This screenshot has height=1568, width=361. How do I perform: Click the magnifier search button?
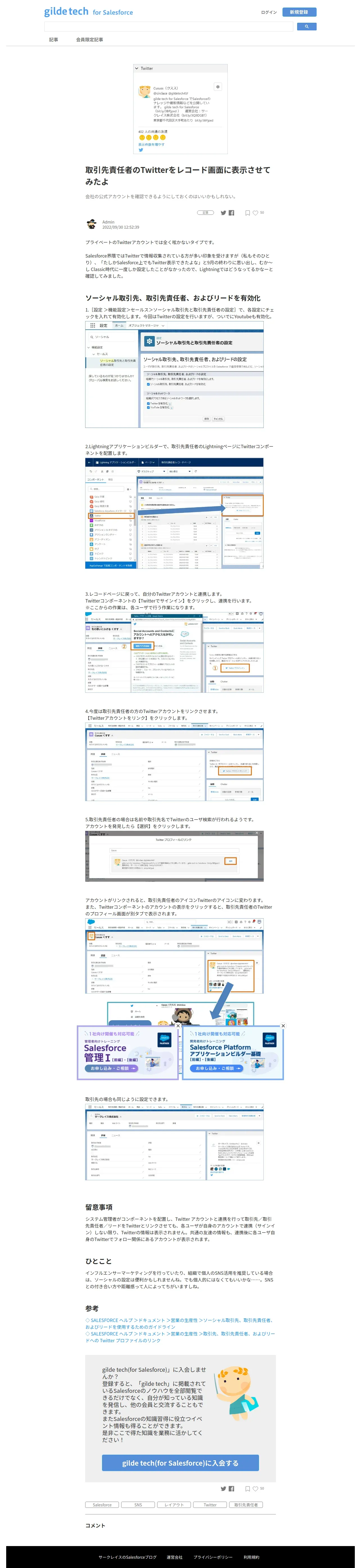pos(307,27)
